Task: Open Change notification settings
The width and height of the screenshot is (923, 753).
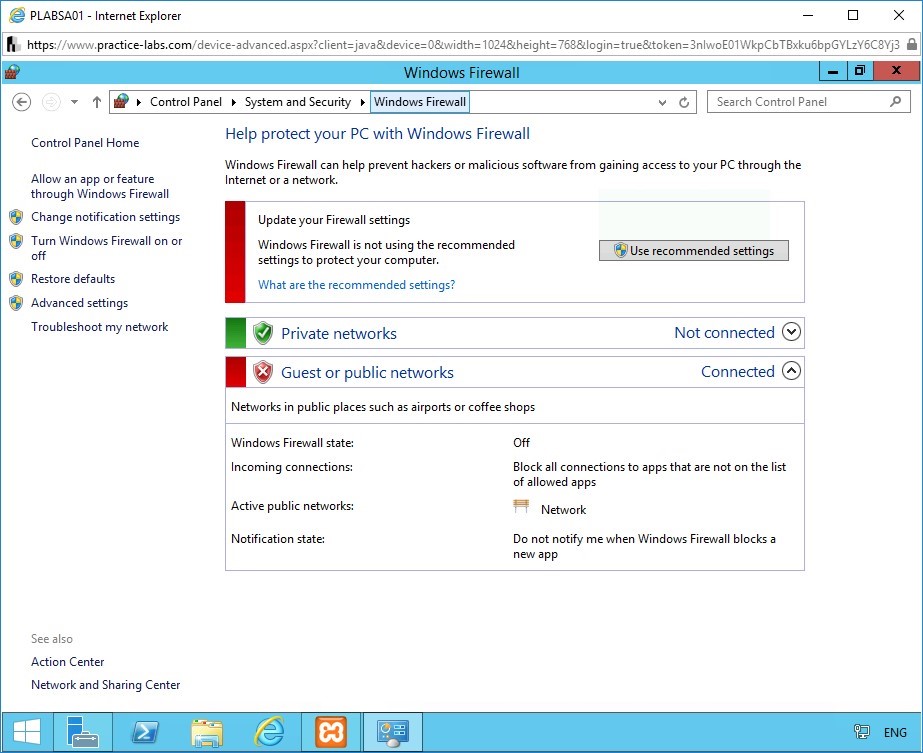Action: click(105, 217)
